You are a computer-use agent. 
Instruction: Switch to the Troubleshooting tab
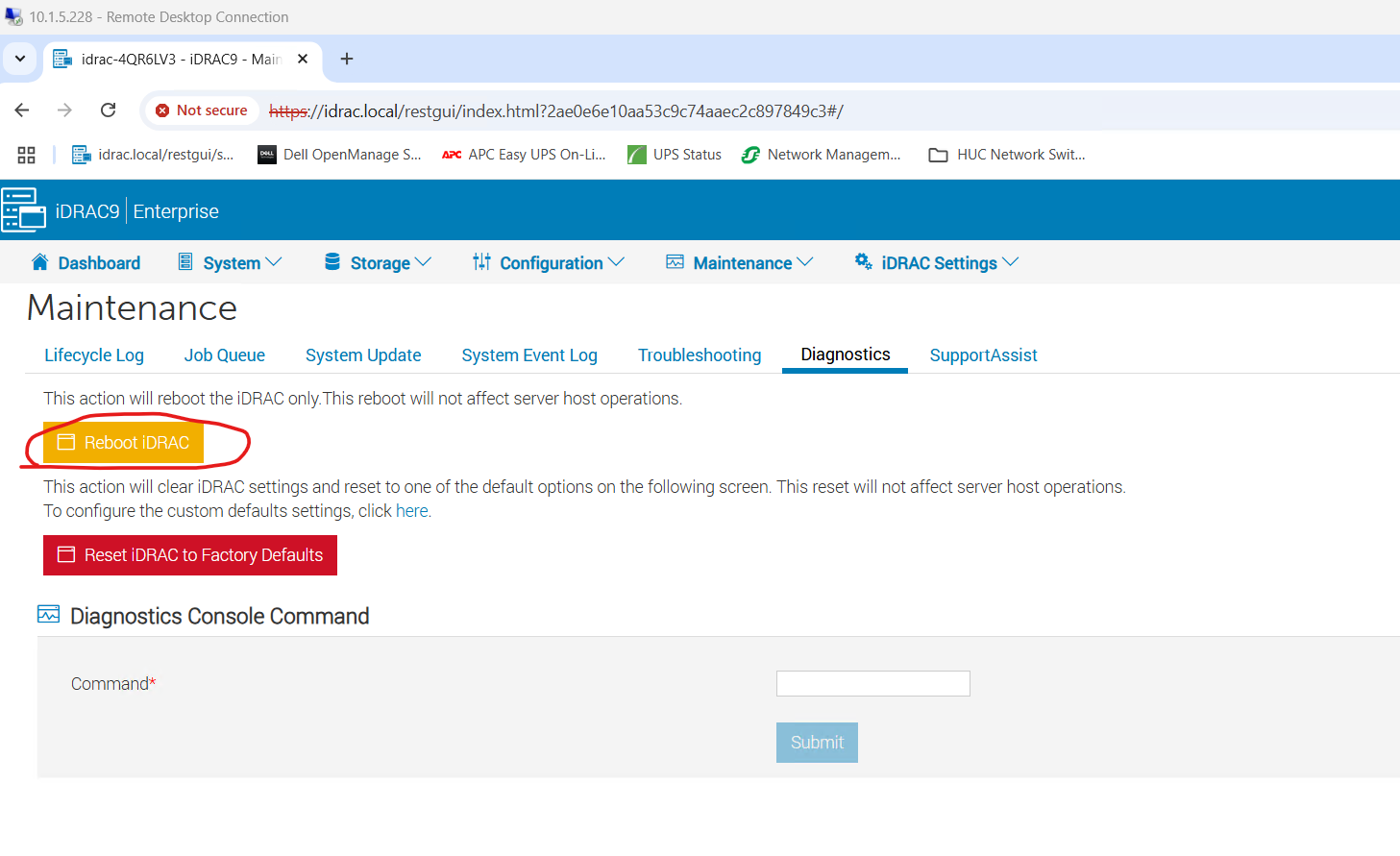(x=700, y=355)
